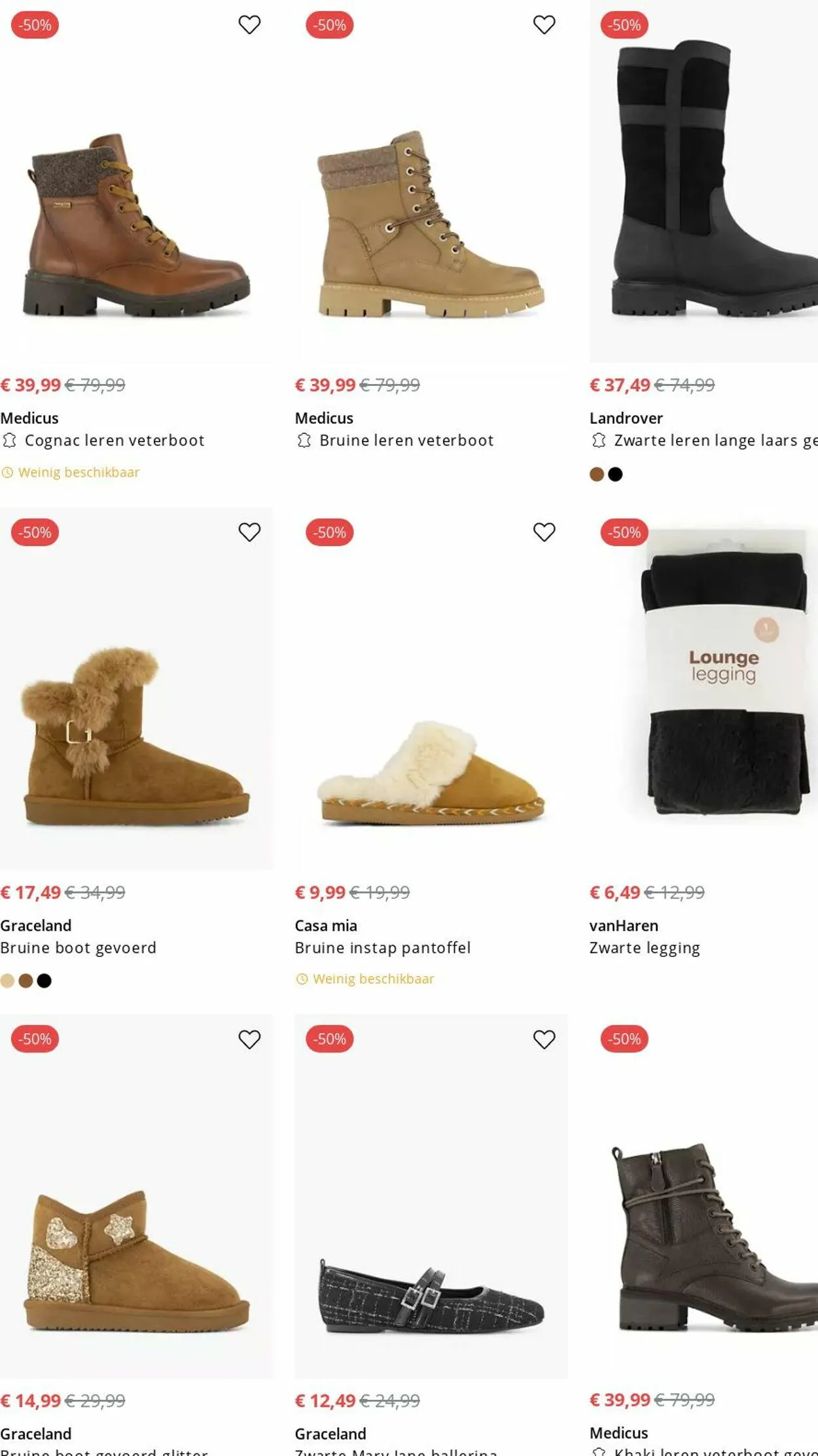The image size is (818, 1456).
Task: Select black color swatch for Landrover laars
Action: point(615,474)
